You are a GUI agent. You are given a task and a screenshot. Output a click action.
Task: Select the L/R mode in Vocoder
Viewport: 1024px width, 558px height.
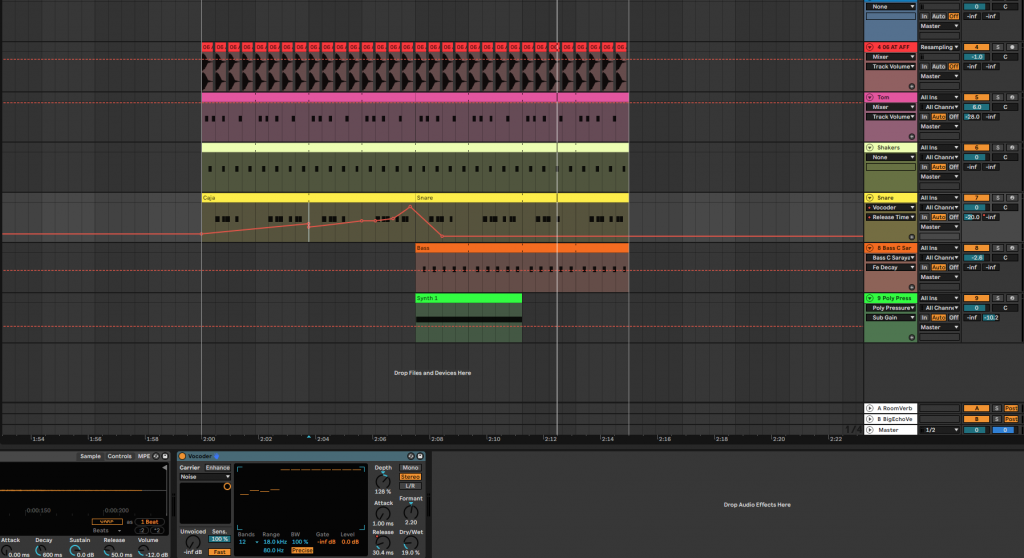click(x=410, y=486)
